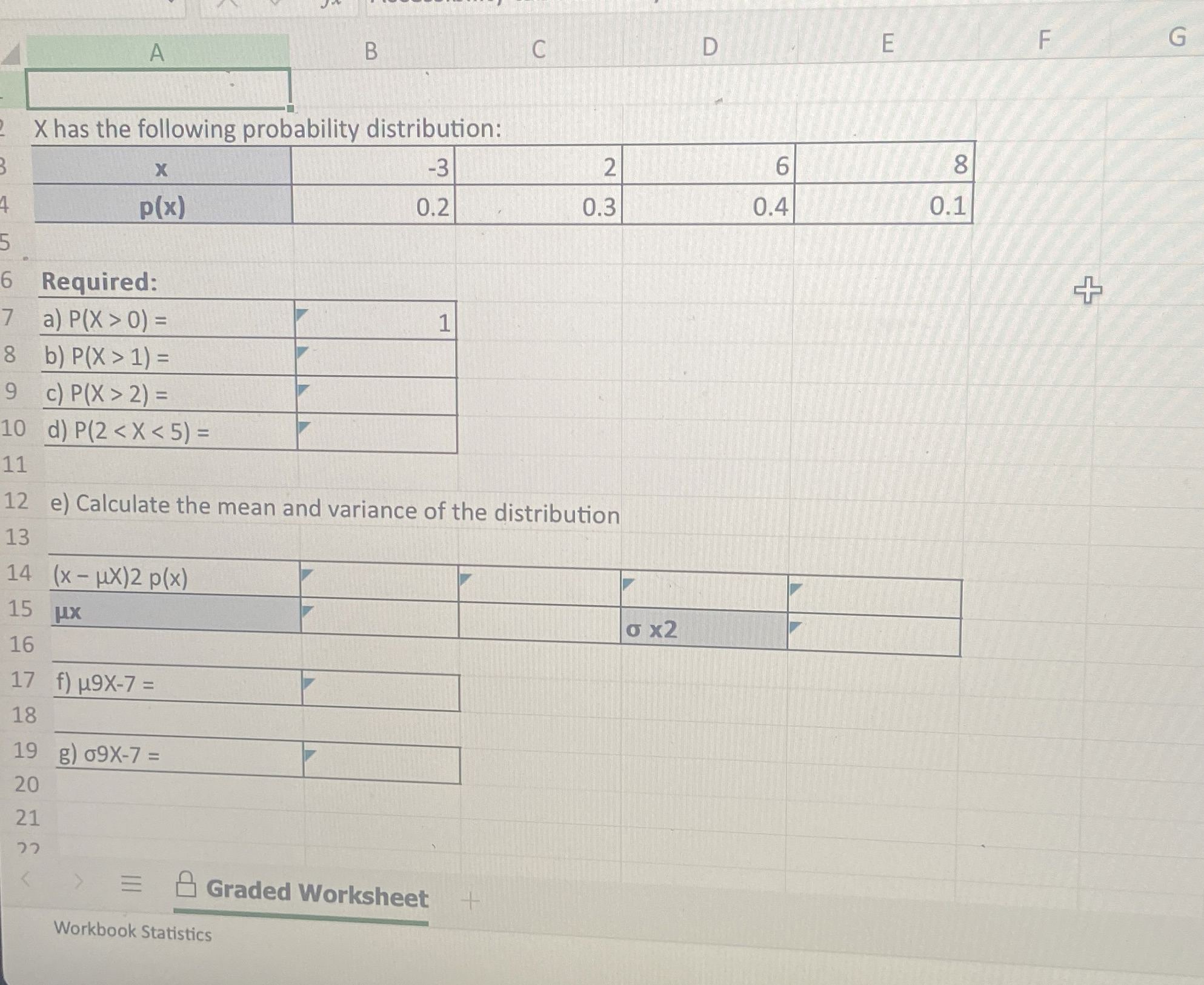Click answer cell for f) μ9X-7

(x=381, y=691)
